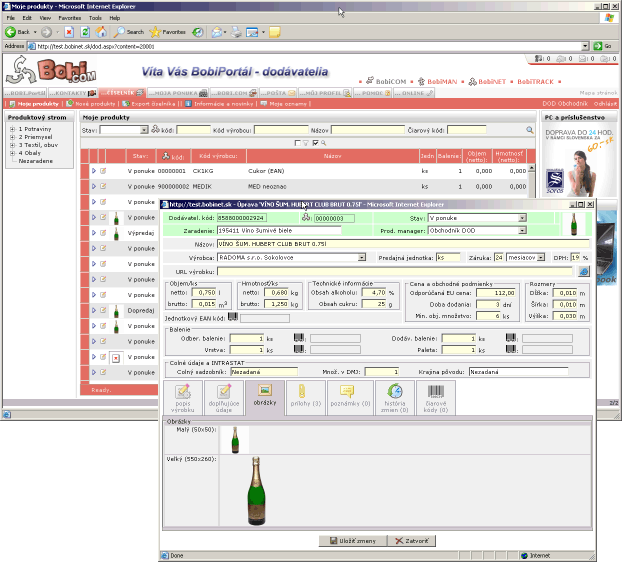
Task: Open the Informácie a novinky link
Action: coord(219,104)
